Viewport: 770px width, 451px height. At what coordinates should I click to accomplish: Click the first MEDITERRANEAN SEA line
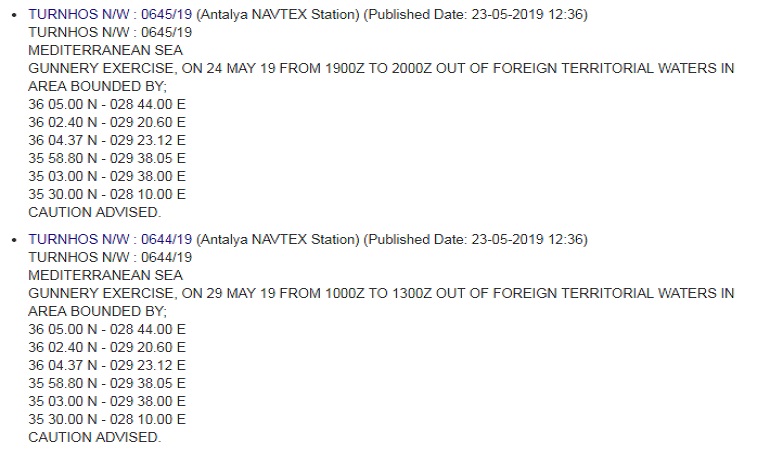click(106, 50)
